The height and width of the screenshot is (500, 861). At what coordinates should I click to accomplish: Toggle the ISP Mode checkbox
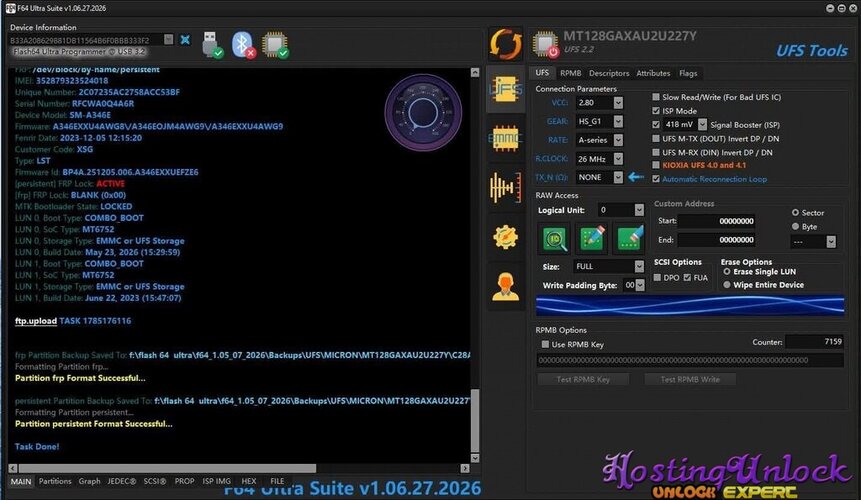click(656, 110)
